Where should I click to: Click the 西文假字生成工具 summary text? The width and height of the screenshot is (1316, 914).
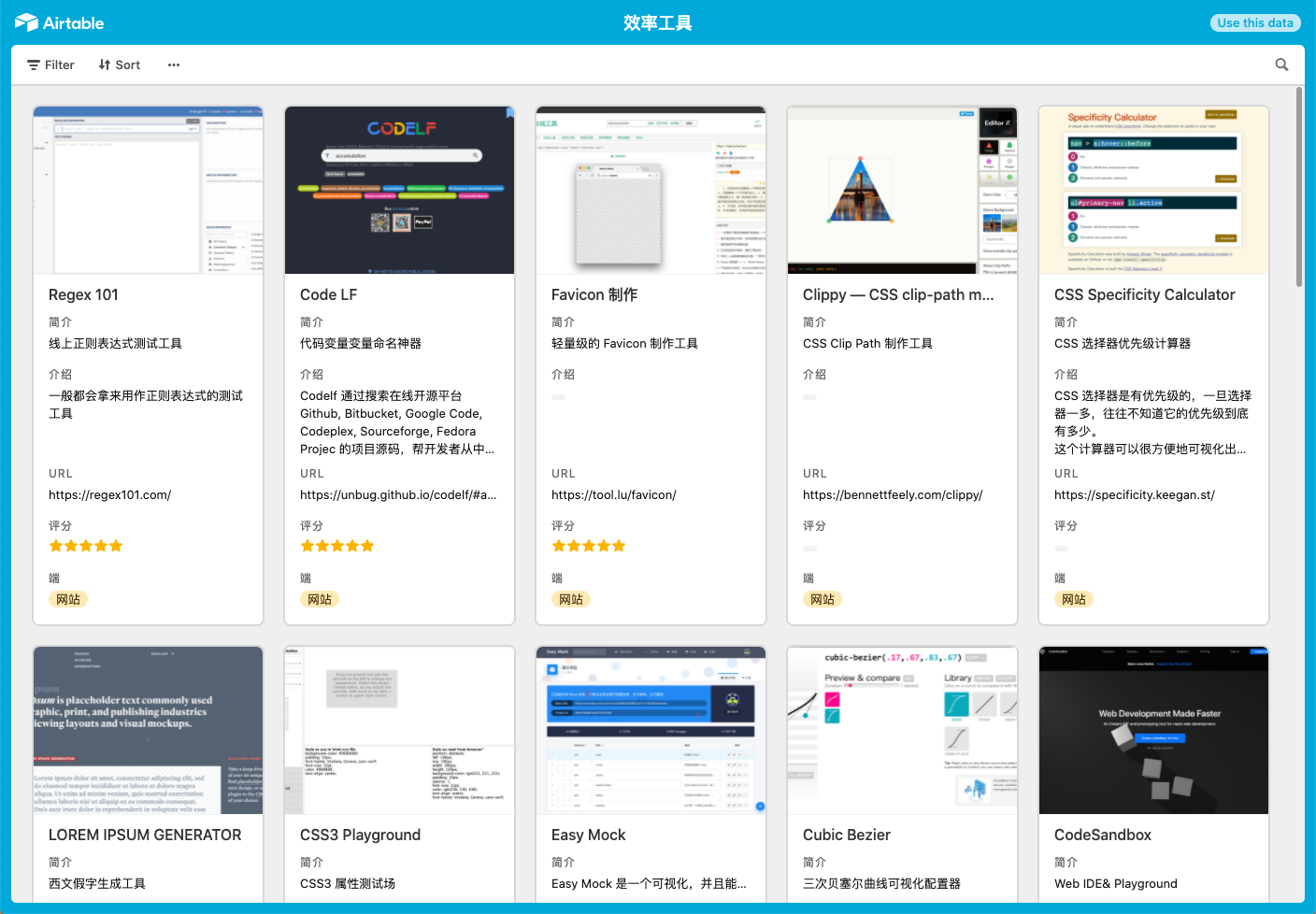(97, 883)
